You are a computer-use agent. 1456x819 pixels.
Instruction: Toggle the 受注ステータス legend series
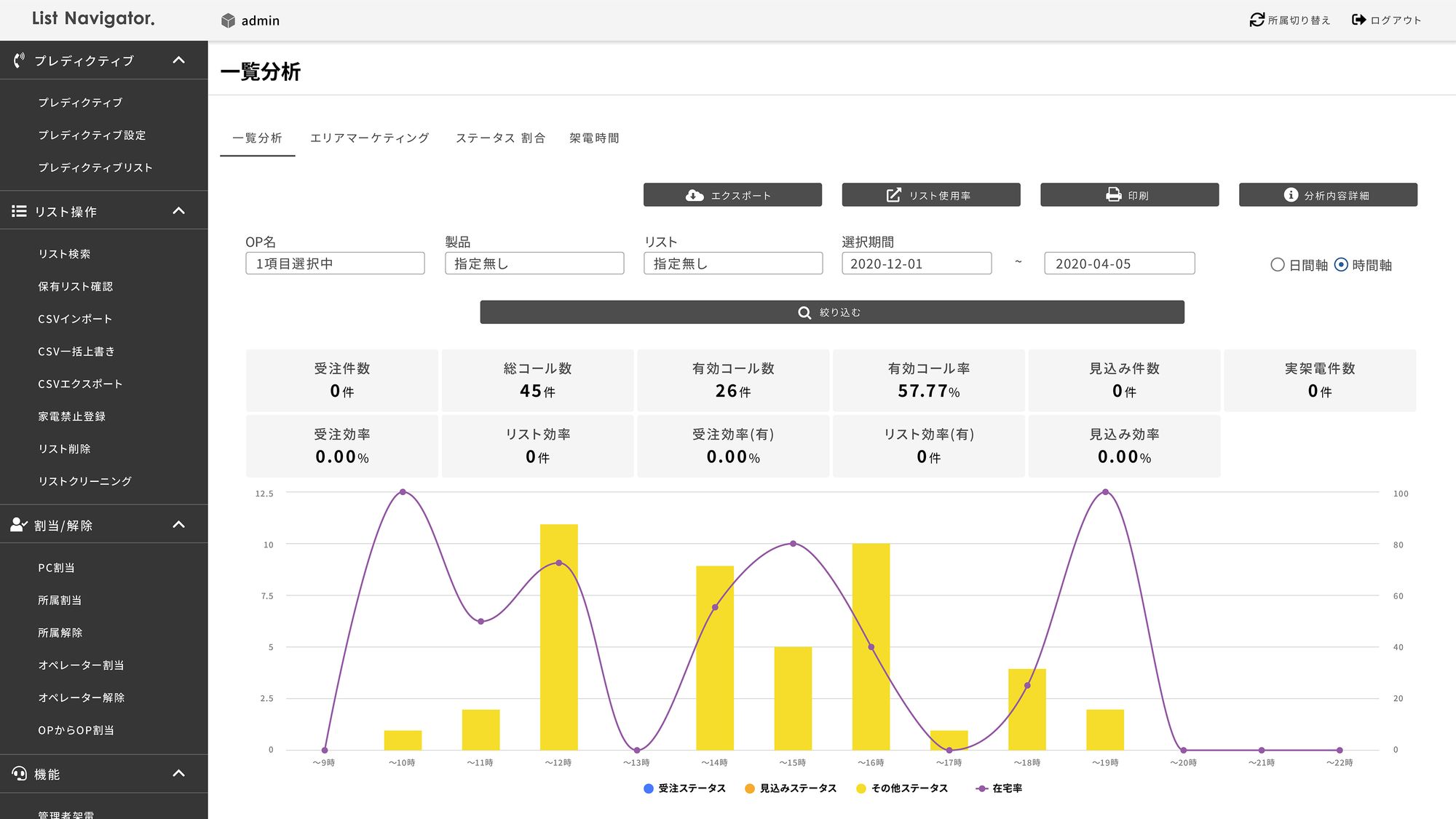tap(684, 788)
